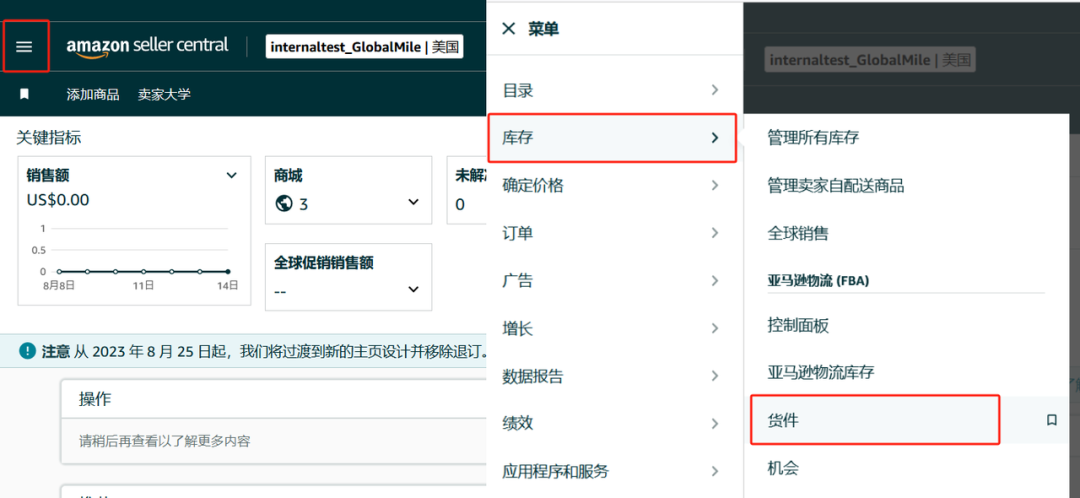
Task: Expand the 应用程序和服务 menu chevron
Action: click(715, 471)
